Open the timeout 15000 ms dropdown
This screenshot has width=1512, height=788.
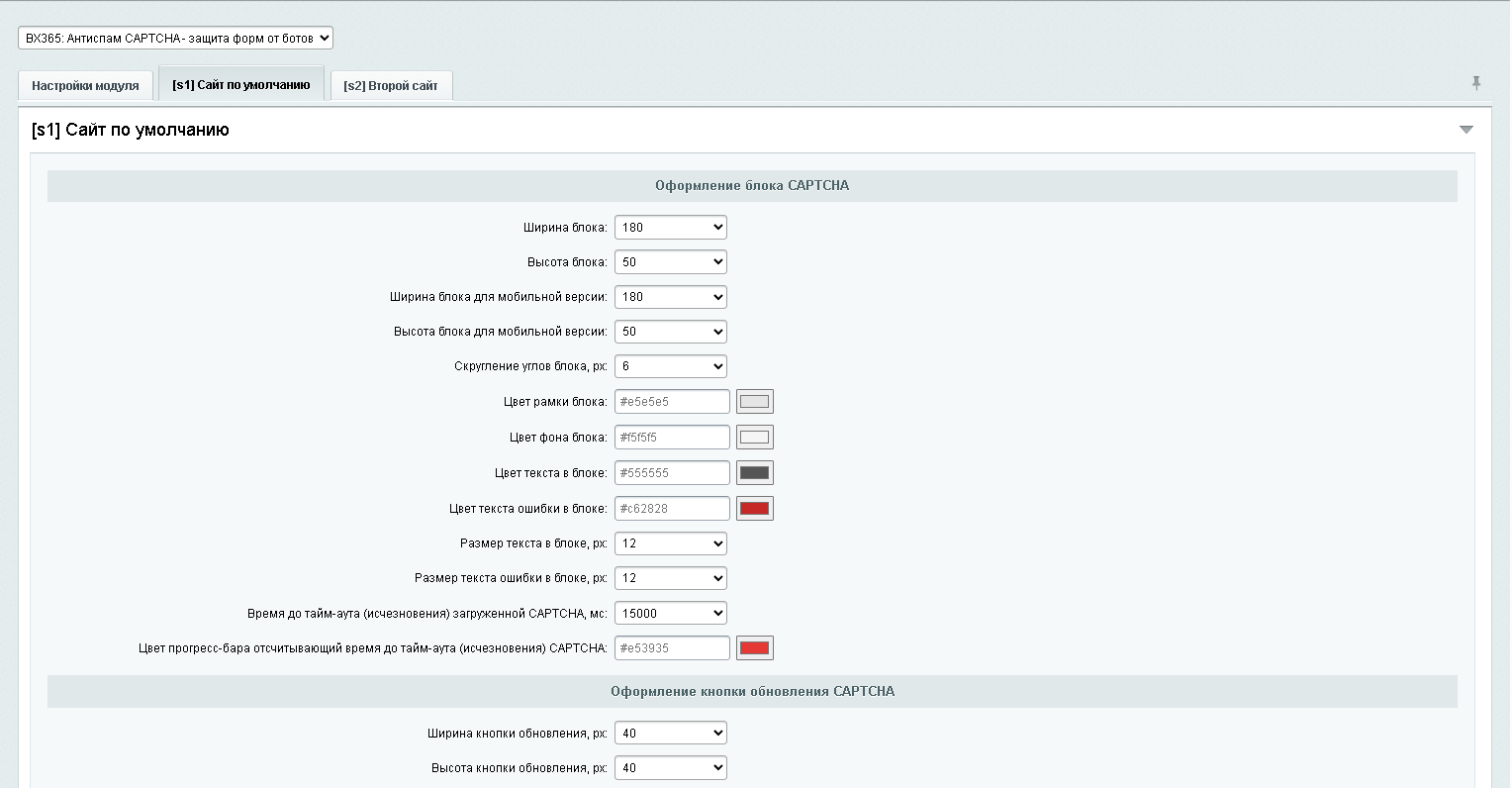click(671, 614)
